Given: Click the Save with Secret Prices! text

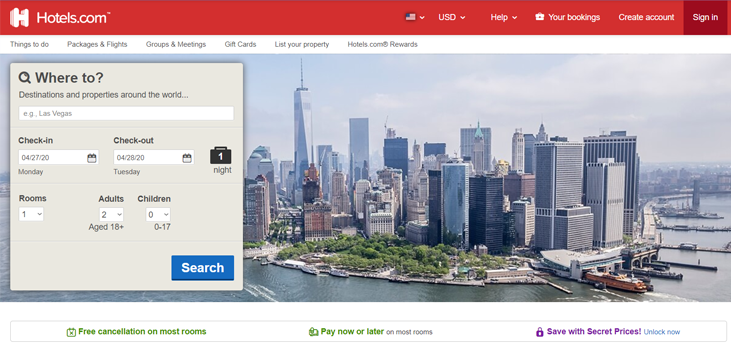Looking at the screenshot, I should tap(594, 332).
